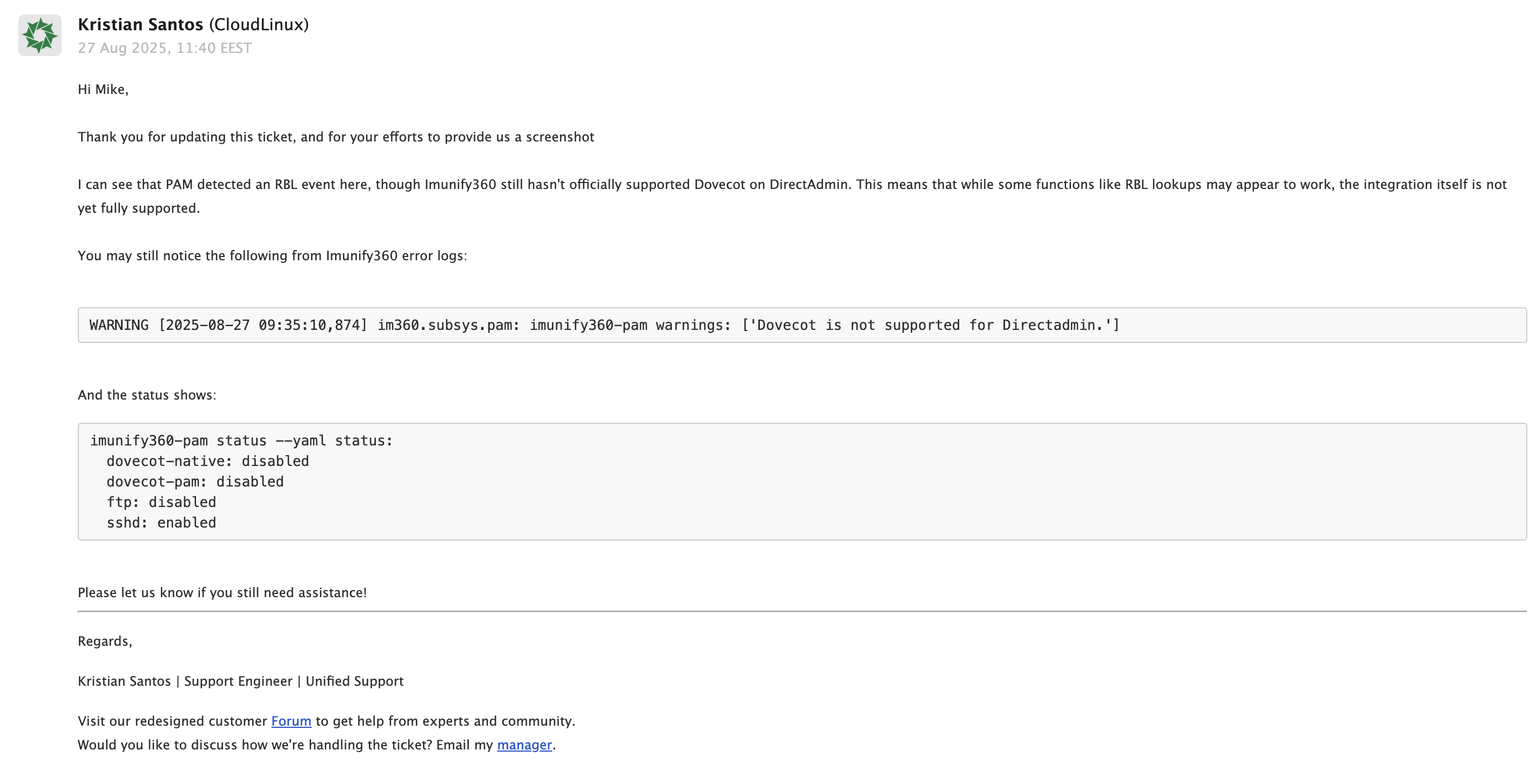Click the CloudLinux avatar icon
Image resolution: width=1537 pixels, height=784 pixels.
40,35
